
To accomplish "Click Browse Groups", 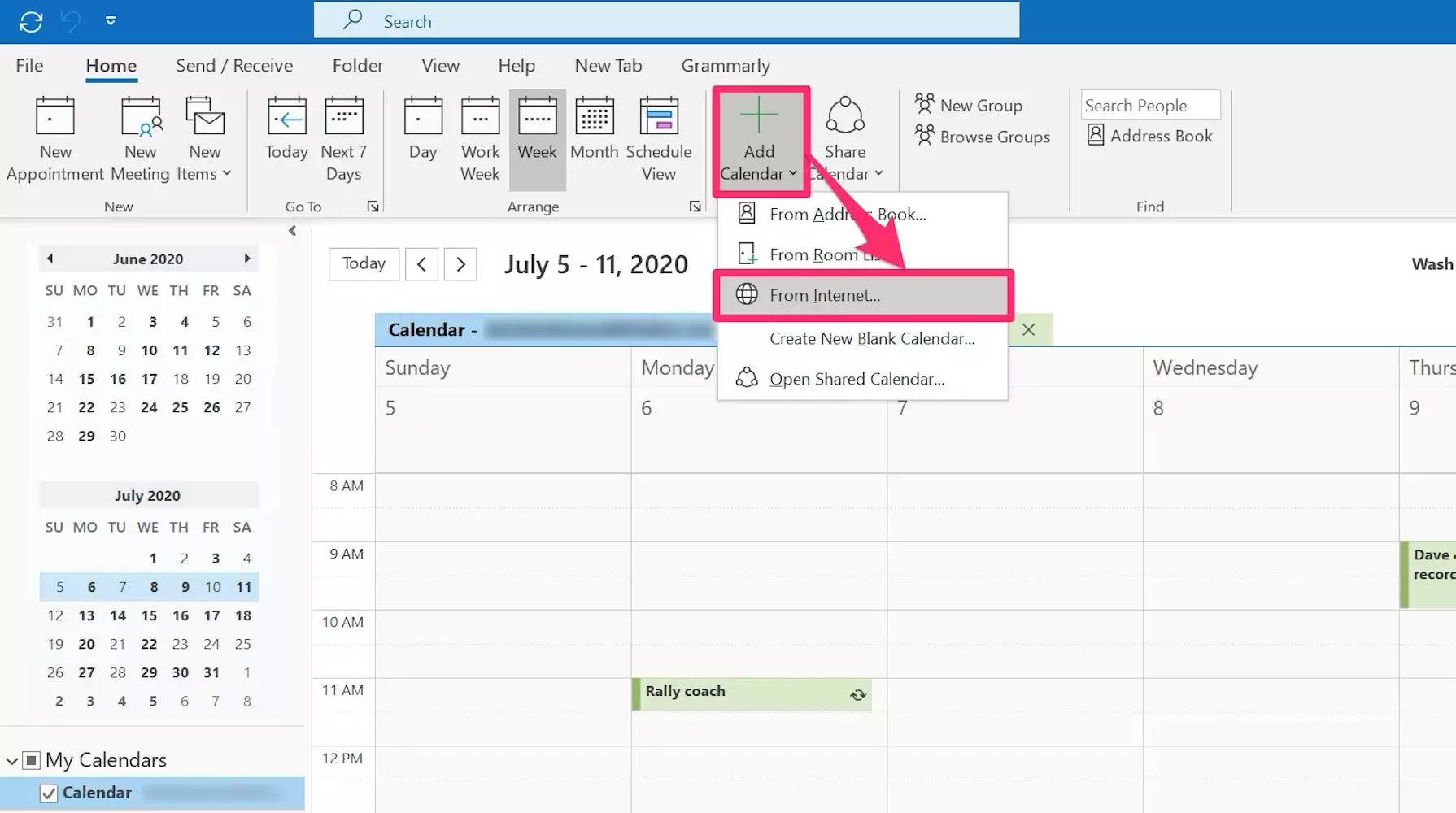I will tap(983, 137).
